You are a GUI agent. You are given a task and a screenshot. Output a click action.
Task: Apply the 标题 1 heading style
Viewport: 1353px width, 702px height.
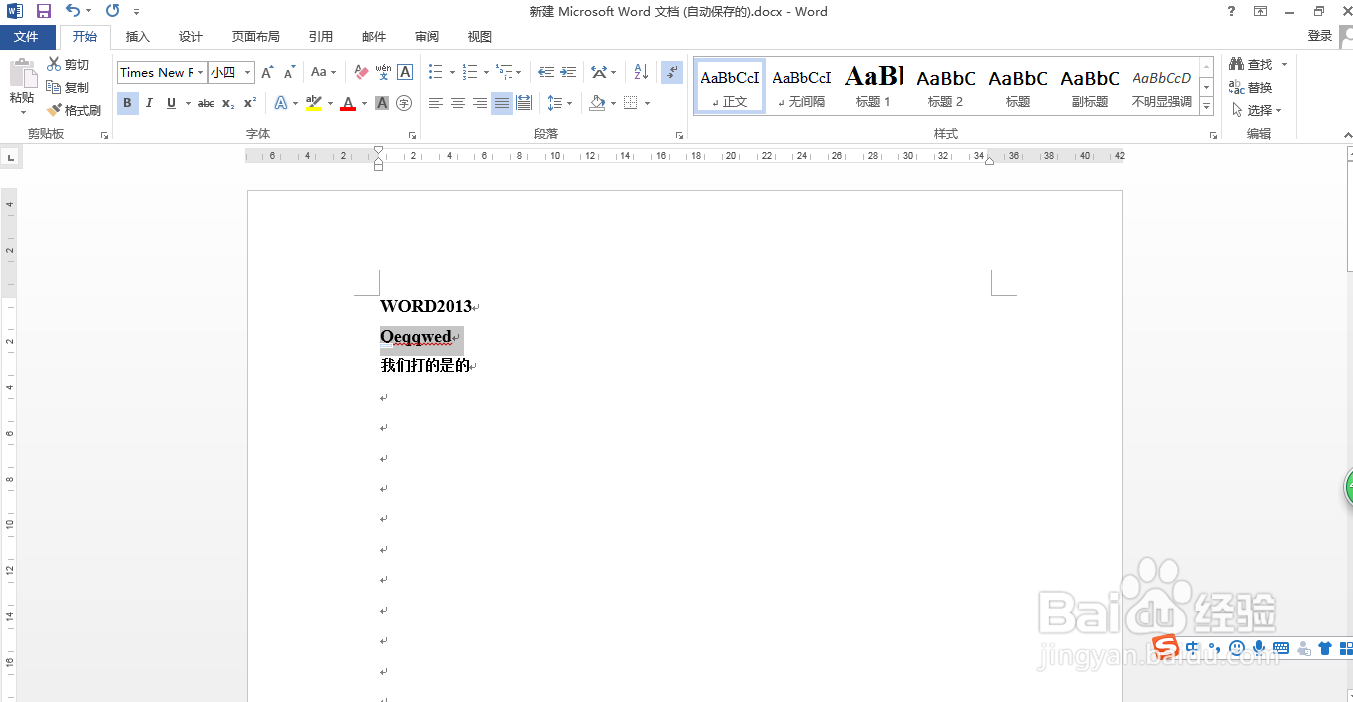873,86
